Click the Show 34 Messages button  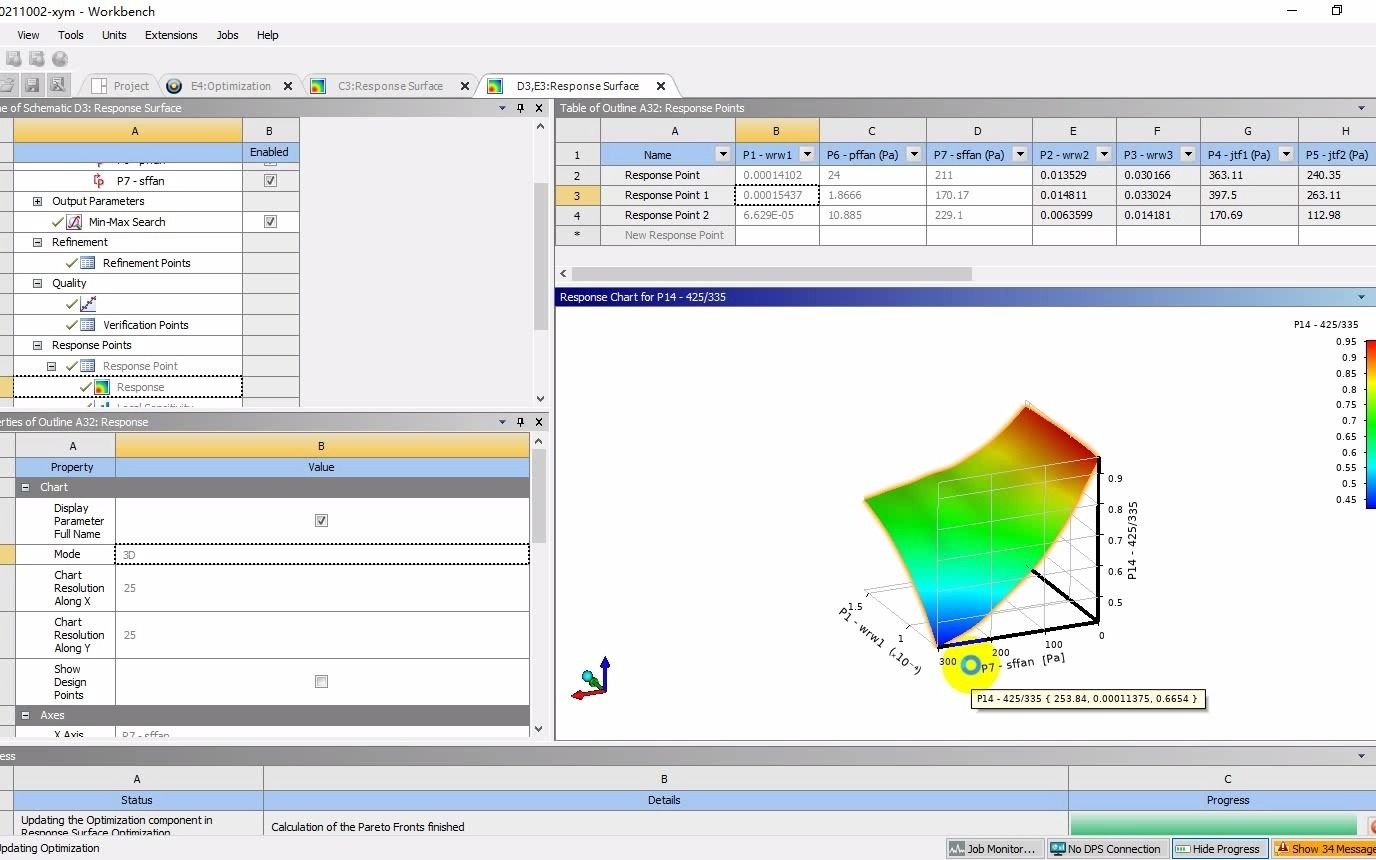[x=1324, y=849]
